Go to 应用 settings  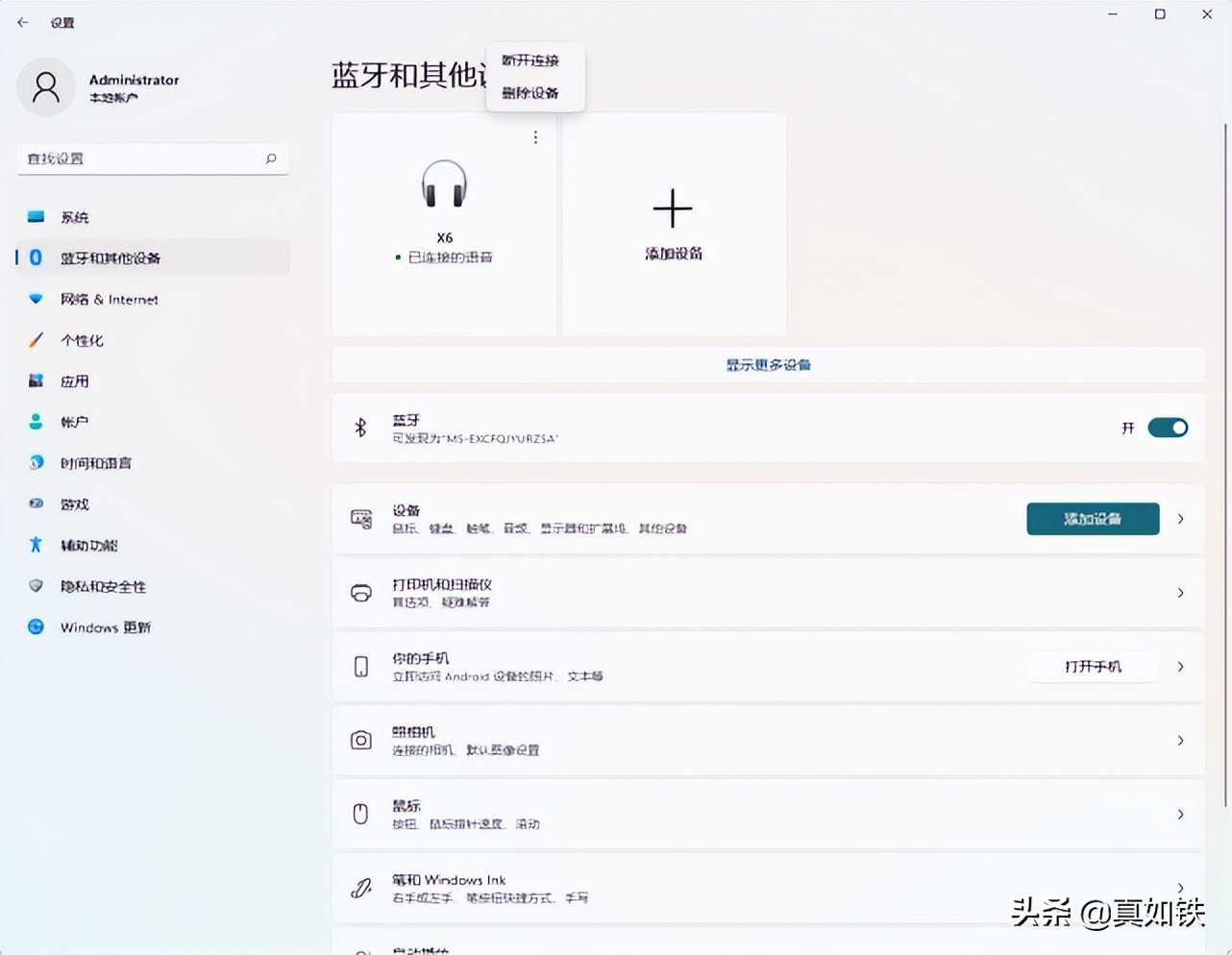pos(74,380)
